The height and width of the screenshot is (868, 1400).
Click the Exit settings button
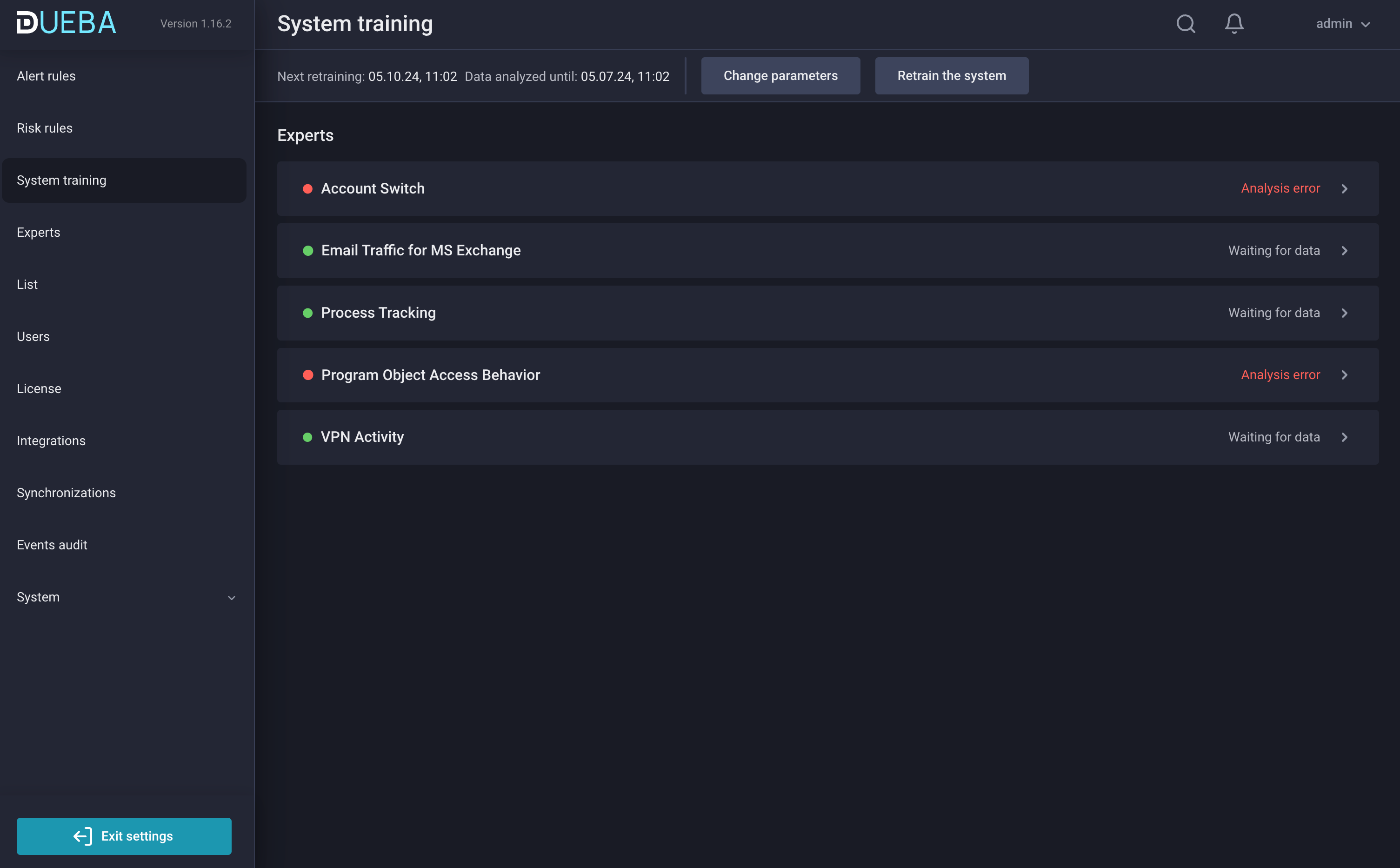(x=124, y=836)
